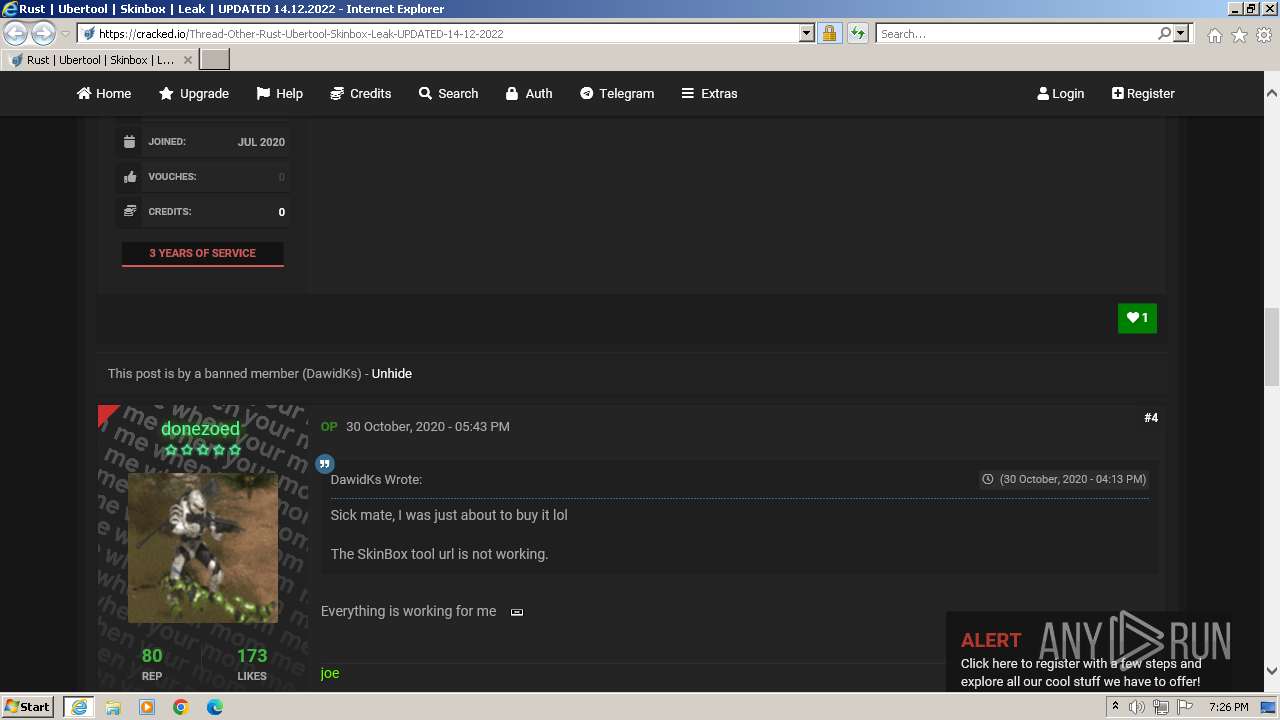The width and height of the screenshot is (1280, 720).
Task: Click the five star rank under donezoed
Action: 203,450
